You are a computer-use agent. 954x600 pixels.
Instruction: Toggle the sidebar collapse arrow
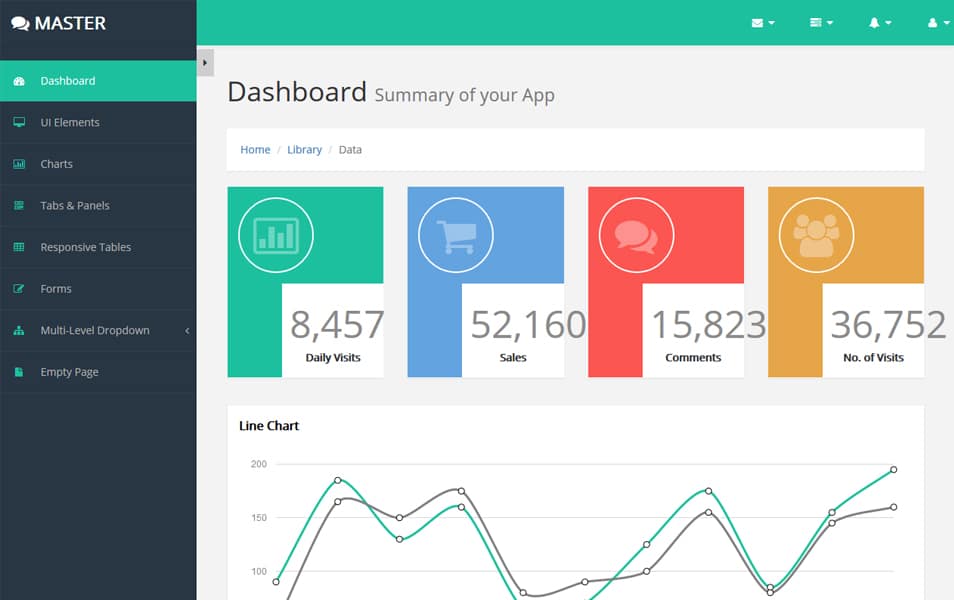(x=204, y=62)
